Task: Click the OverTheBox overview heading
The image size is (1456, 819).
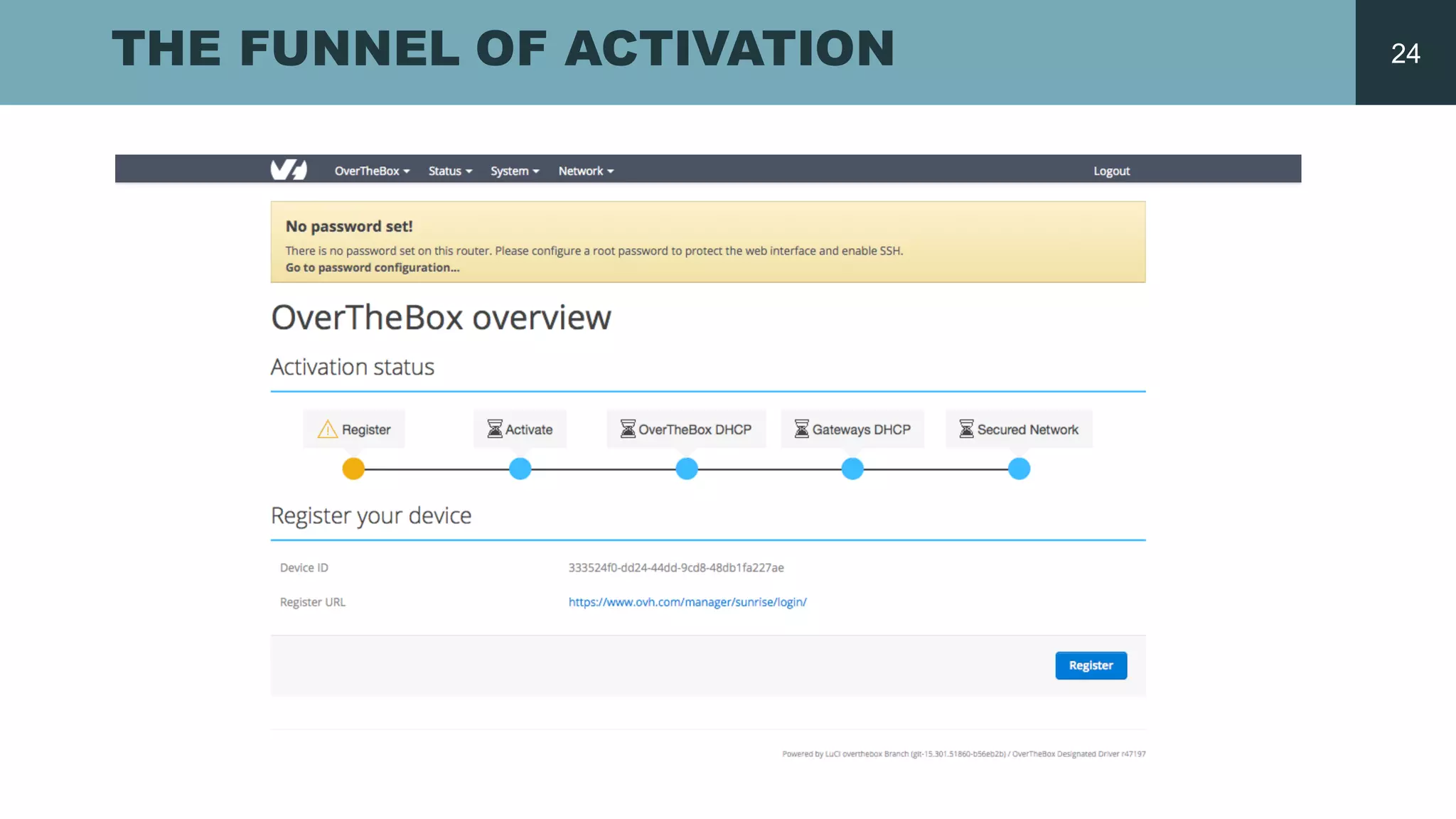Action: pyautogui.click(x=441, y=317)
